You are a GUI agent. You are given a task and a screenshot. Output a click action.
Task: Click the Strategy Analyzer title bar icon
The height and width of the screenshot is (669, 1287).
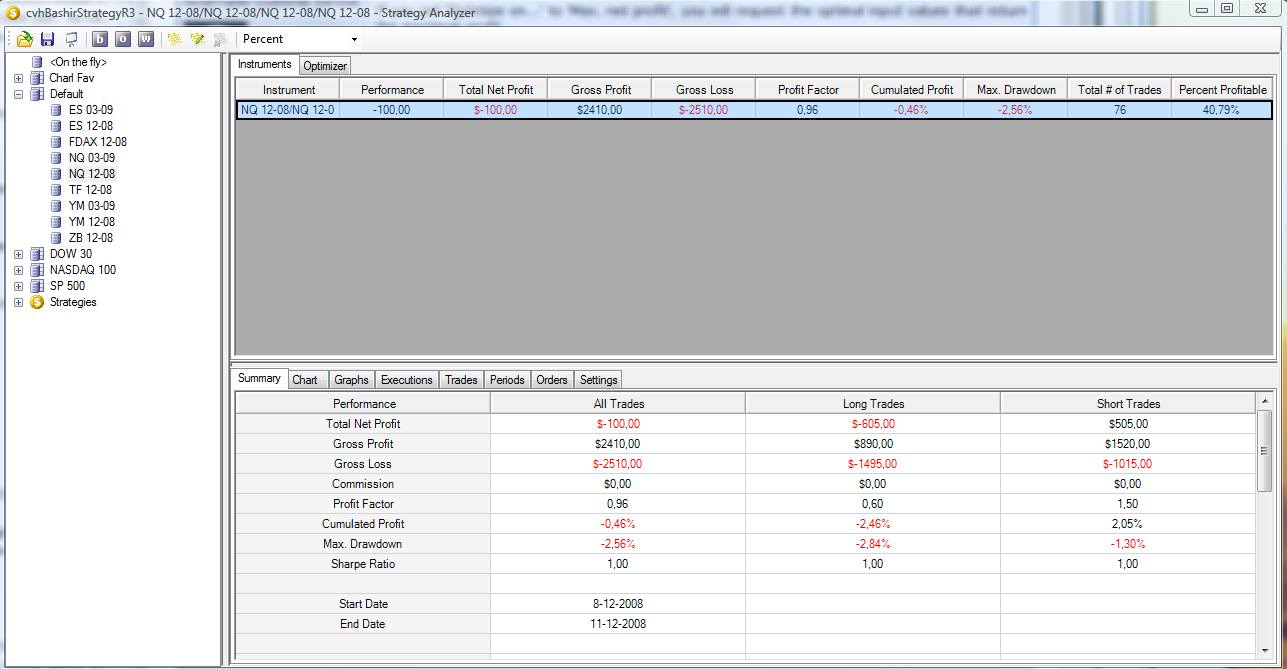tap(12, 13)
